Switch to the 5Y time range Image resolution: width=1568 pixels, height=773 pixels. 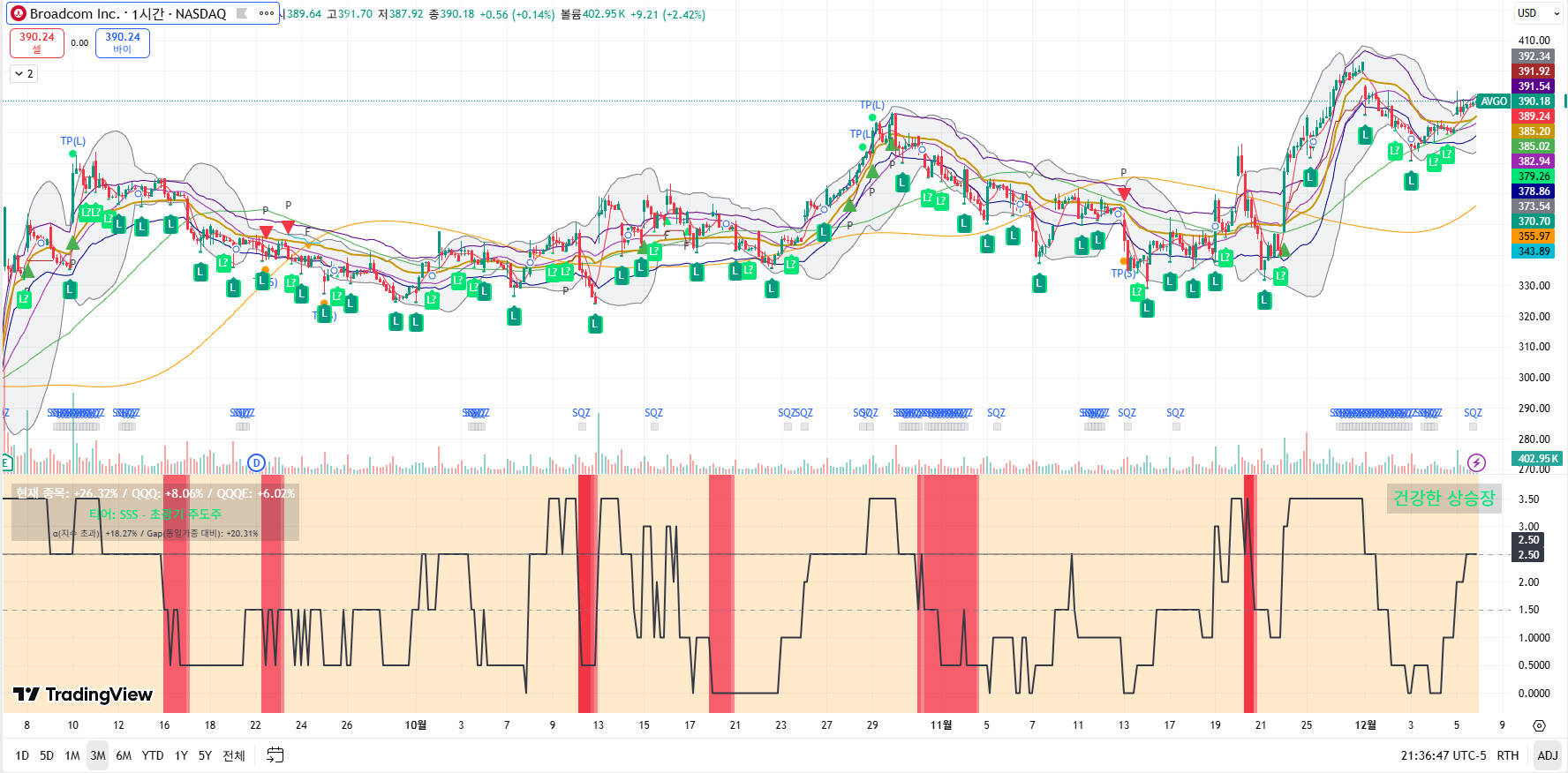205,755
